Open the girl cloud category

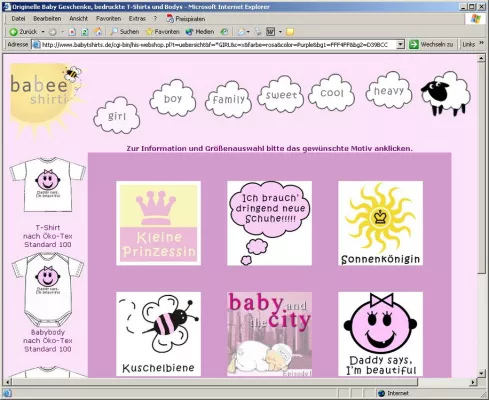(117, 115)
